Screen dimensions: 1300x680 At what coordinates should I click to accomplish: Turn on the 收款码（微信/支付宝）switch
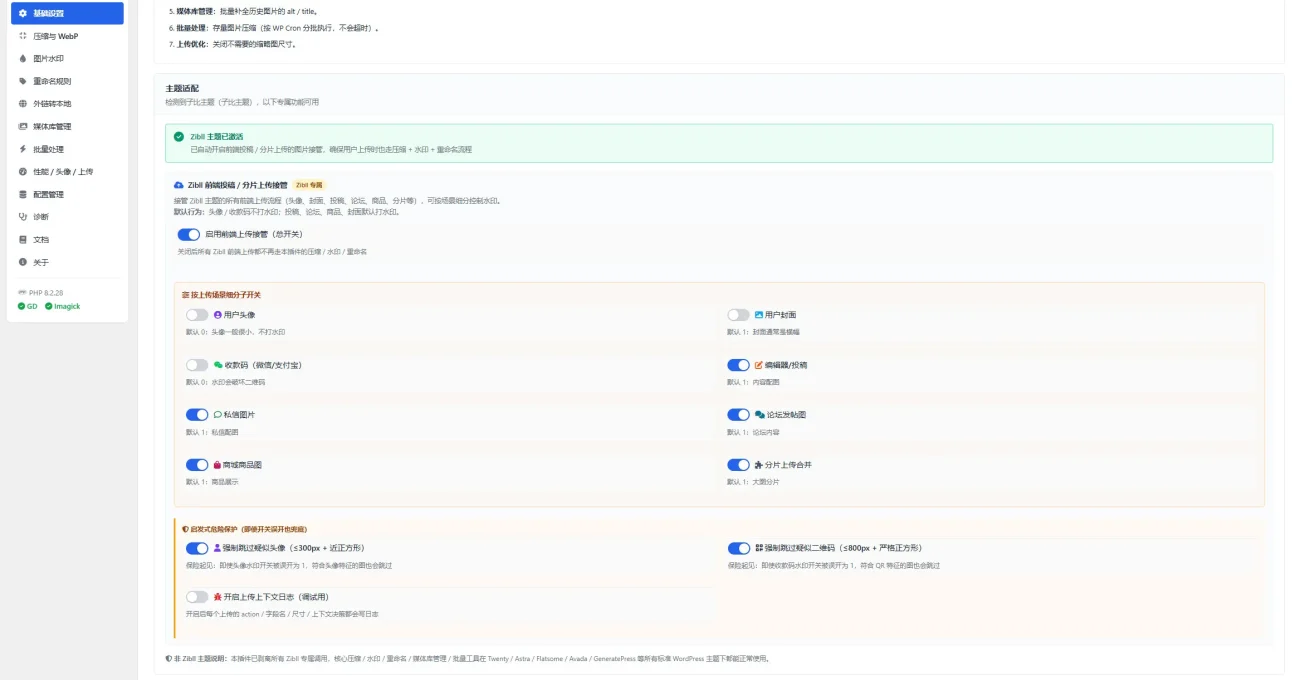(197, 365)
